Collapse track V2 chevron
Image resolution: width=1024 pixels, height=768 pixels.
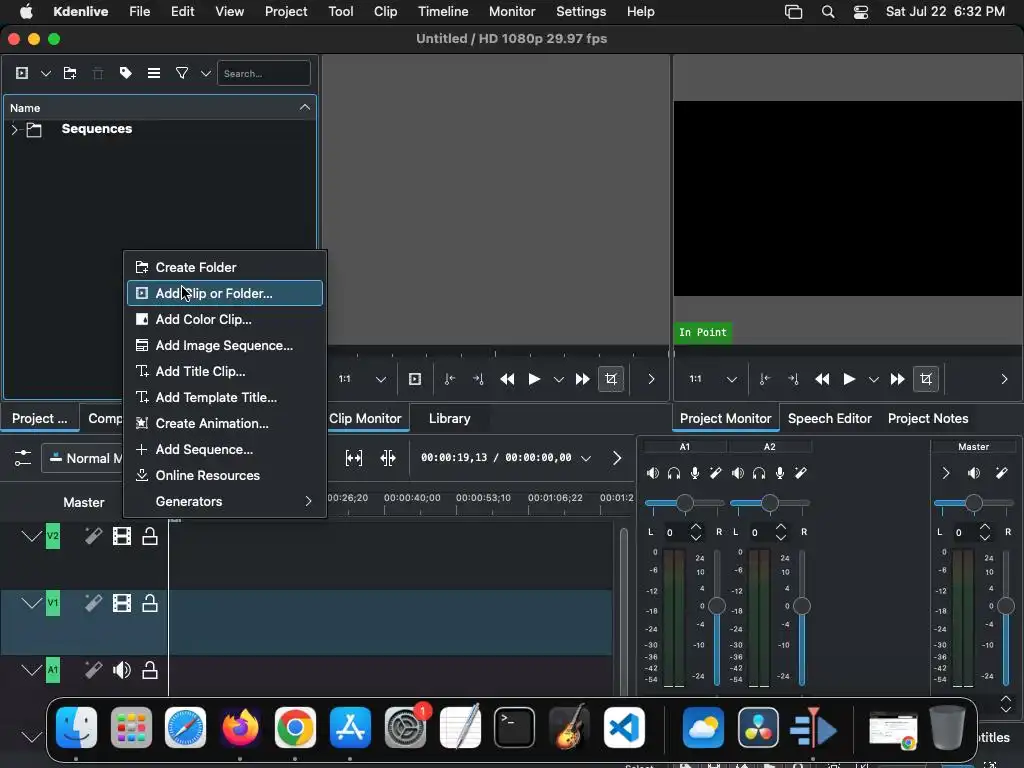point(31,536)
